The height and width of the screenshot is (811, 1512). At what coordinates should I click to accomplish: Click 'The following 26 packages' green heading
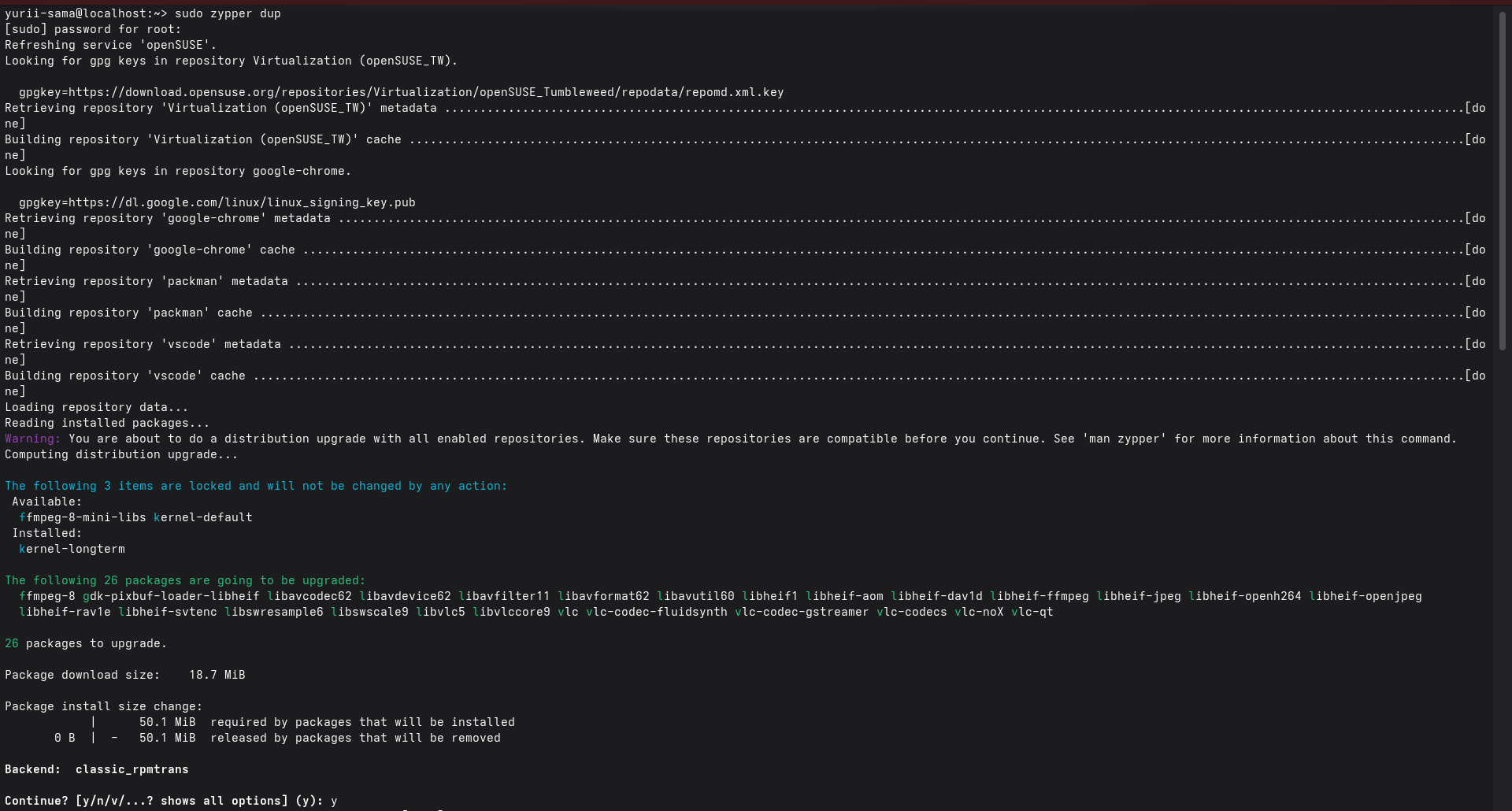click(185, 580)
